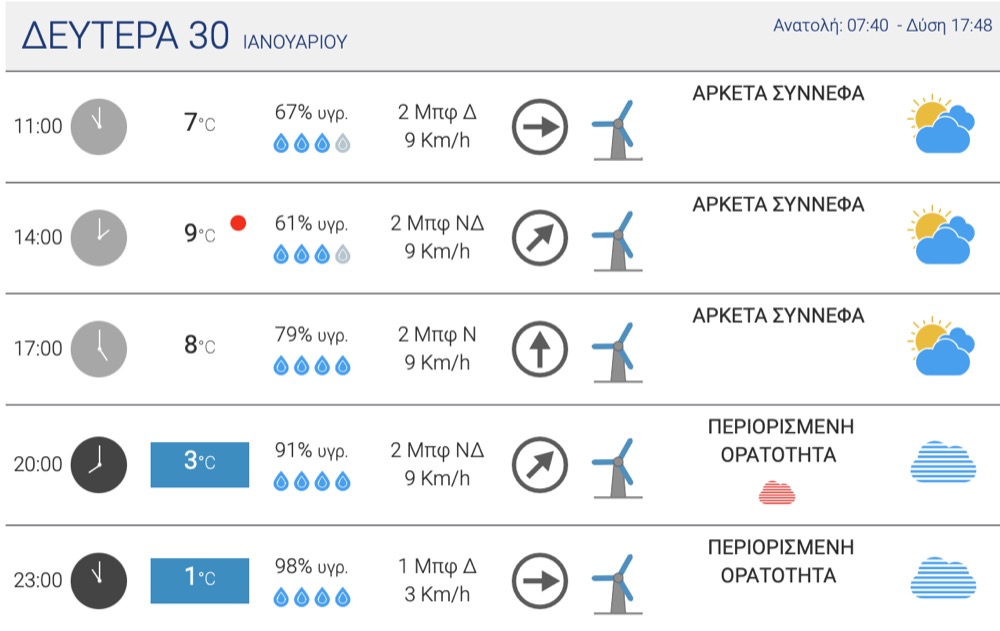The height and width of the screenshot is (631, 1000).
Task: Click the 20:00 dark clock icon
Action: [99, 464]
